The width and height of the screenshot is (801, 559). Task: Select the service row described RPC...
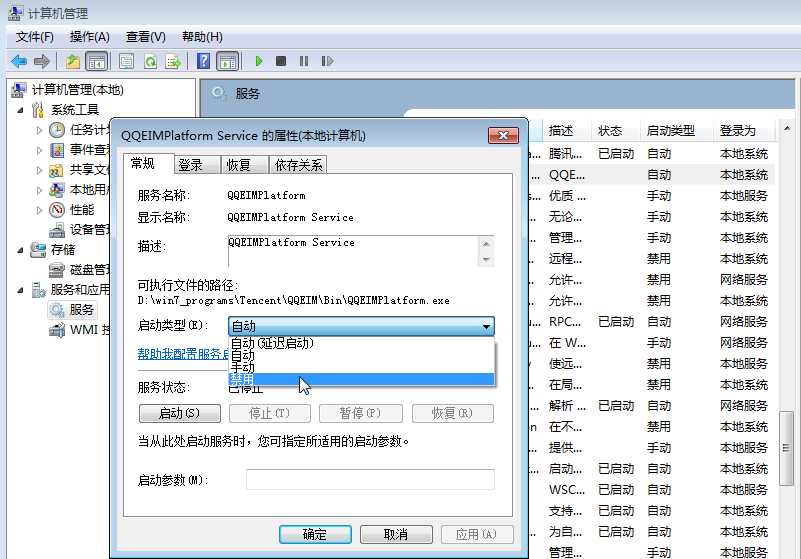(651, 322)
